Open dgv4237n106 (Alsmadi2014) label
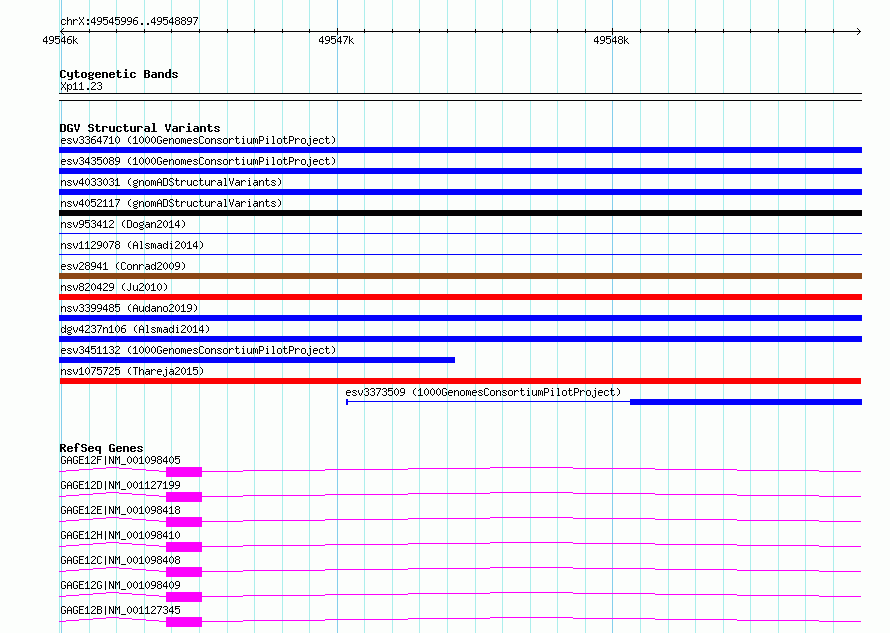 pyautogui.click(x=135, y=329)
